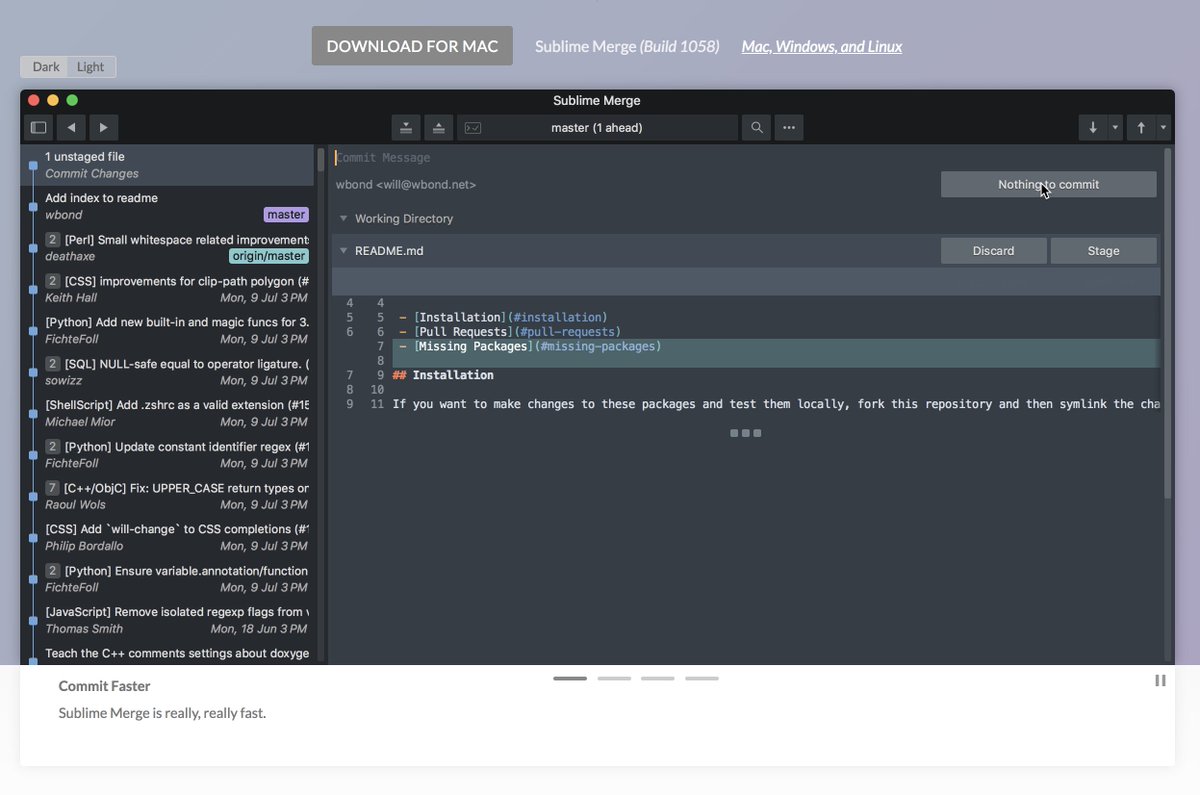
Task: Click the Commit Message input field
Action: 745,158
